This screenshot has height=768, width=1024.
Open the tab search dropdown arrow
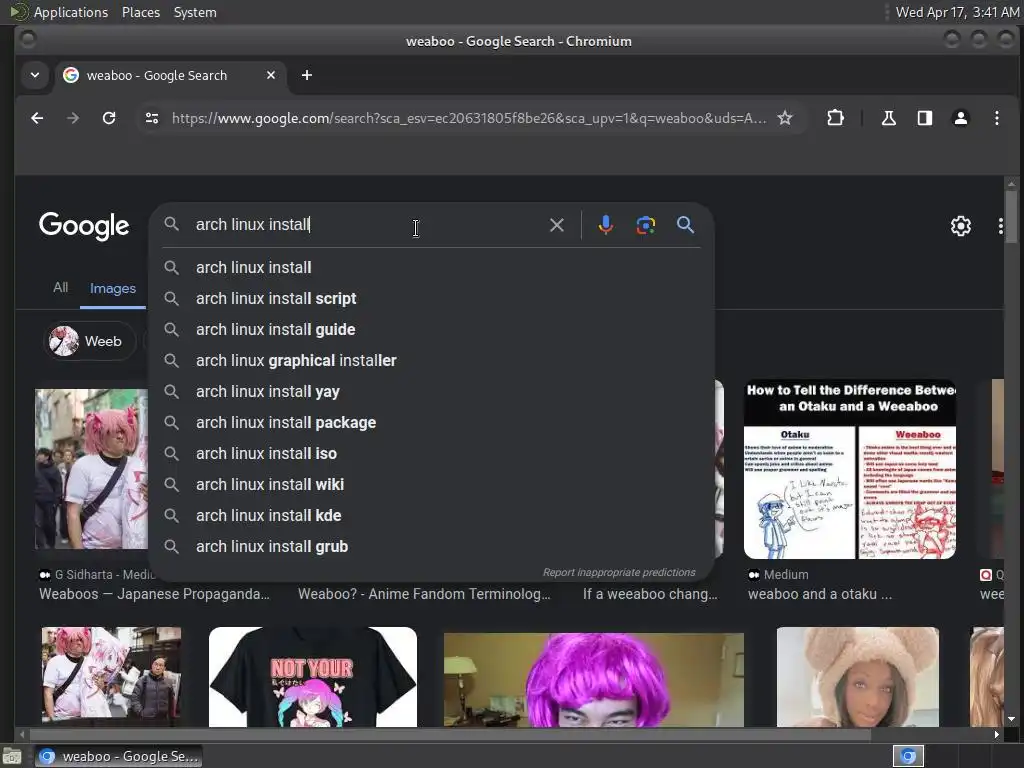pyautogui.click(x=35, y=75)
